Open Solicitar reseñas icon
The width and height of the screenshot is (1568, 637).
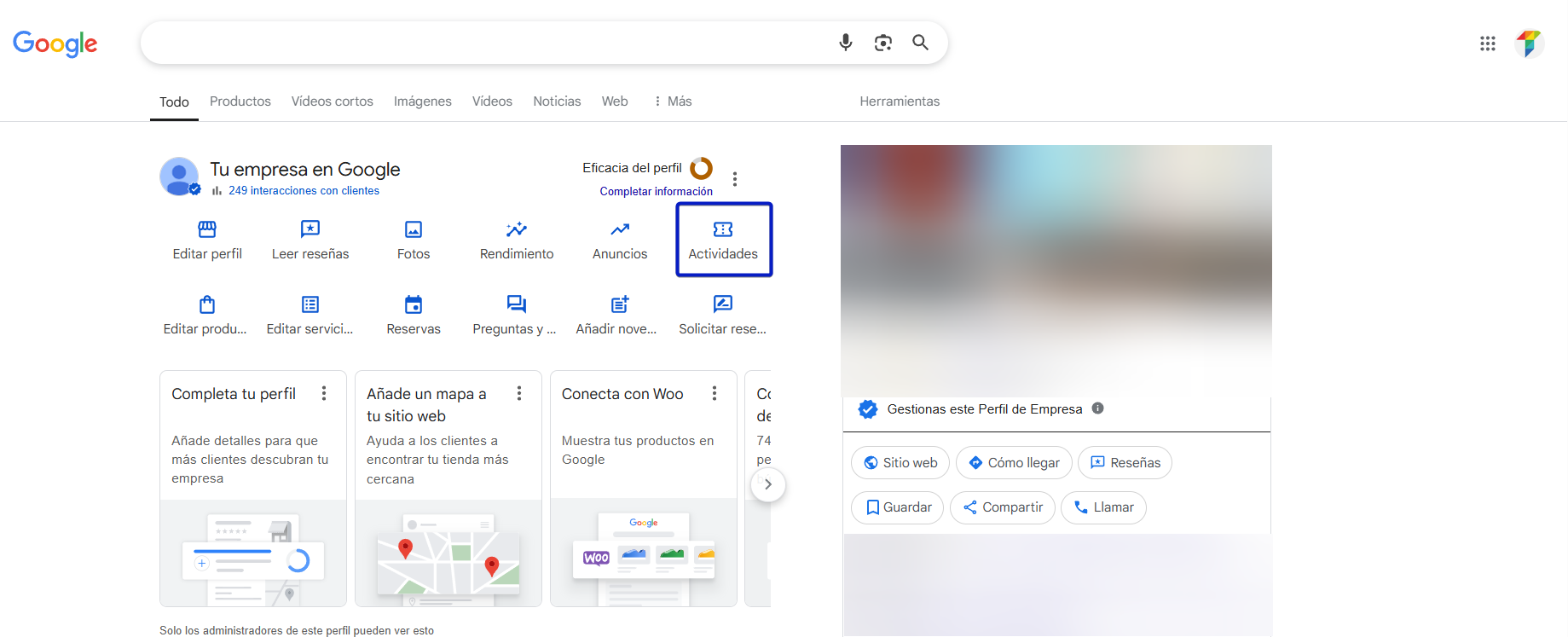723,304
